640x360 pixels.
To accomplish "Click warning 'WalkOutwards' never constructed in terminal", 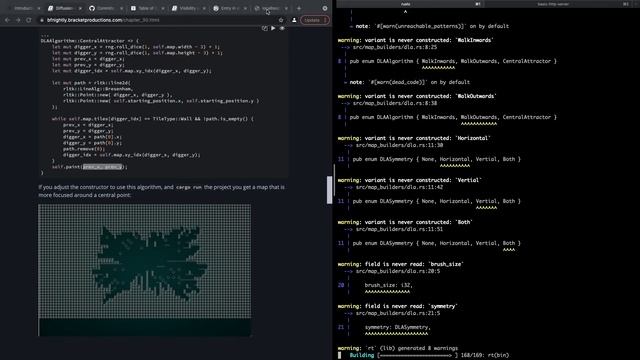I will tap(417, 96).
